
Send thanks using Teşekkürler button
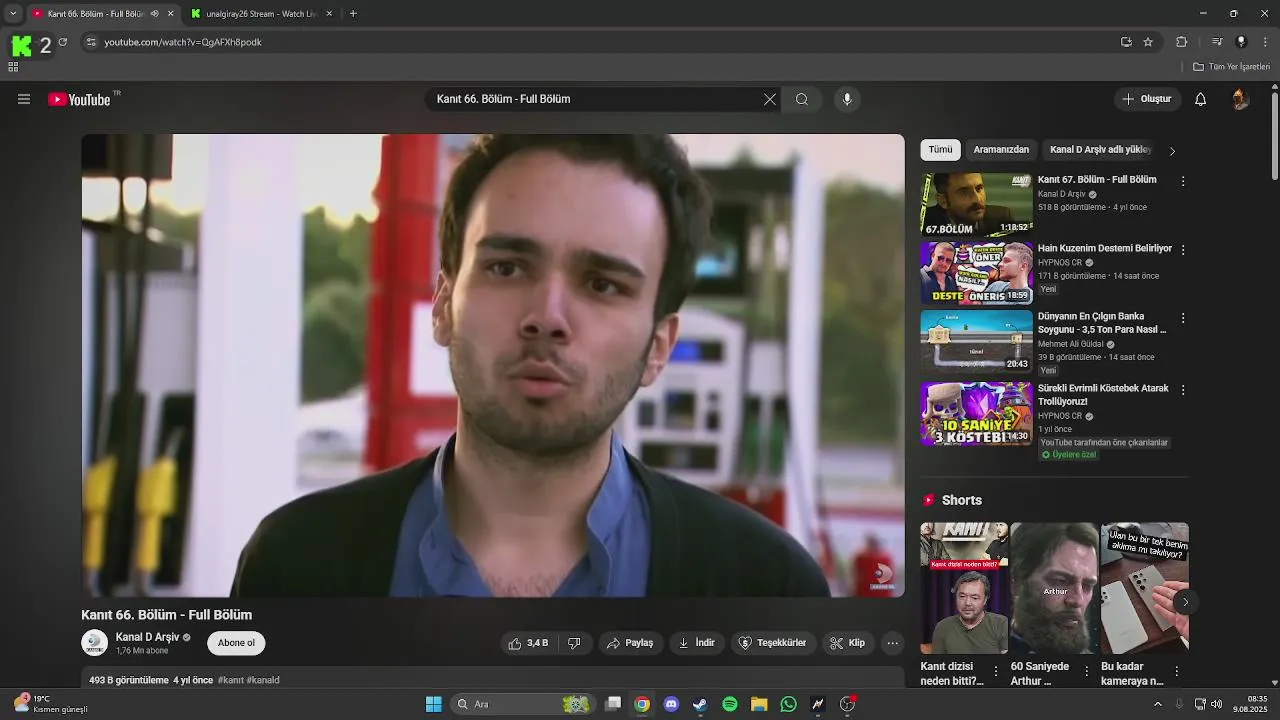(x=772, y=643)
